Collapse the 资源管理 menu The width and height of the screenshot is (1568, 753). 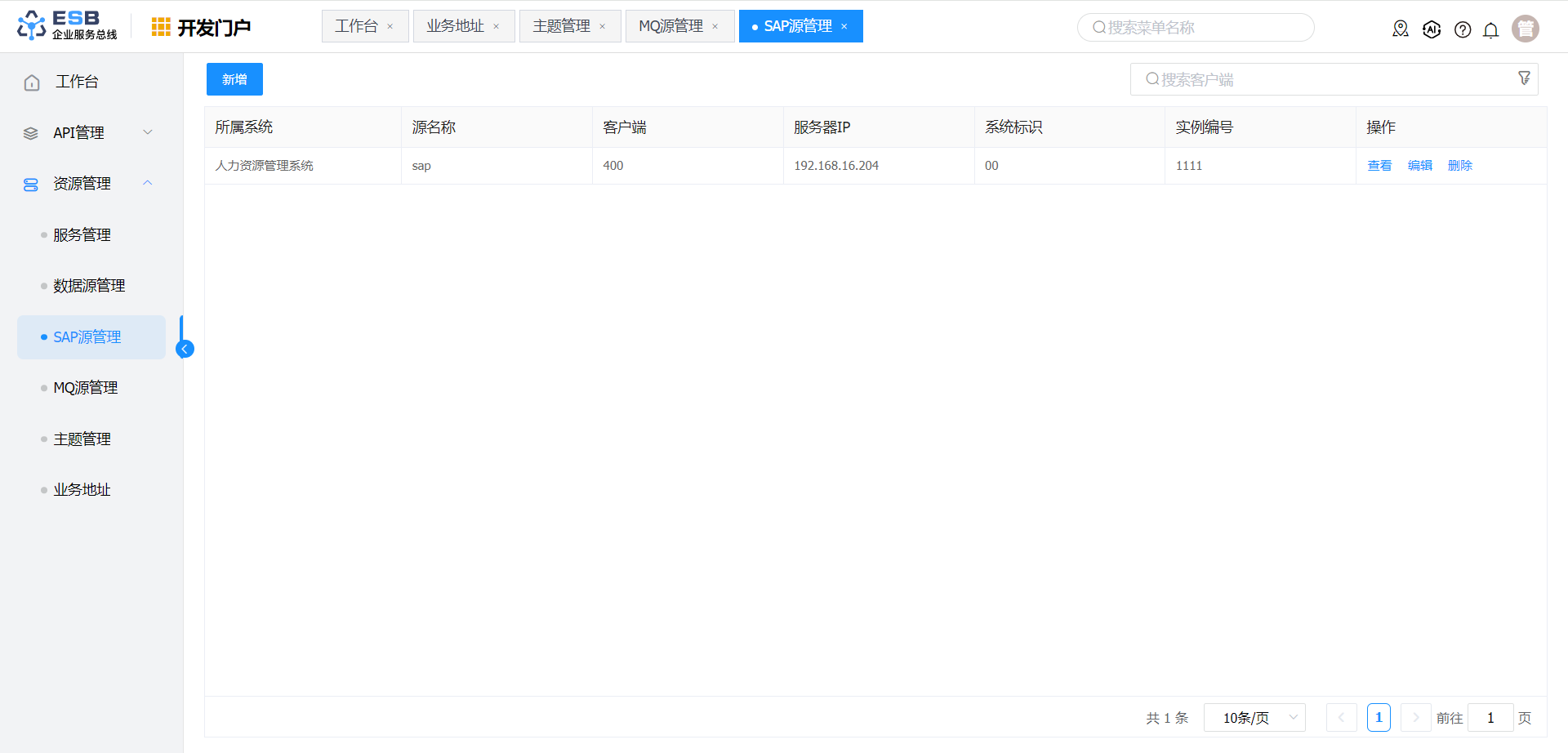click(x=148, y=183)
